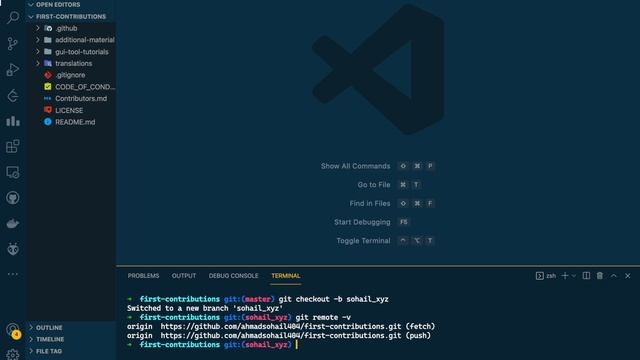Open the Remote Explorer view
Image resolution: width=640 pixels, height=360 pixels.
(x=13, y=172)
